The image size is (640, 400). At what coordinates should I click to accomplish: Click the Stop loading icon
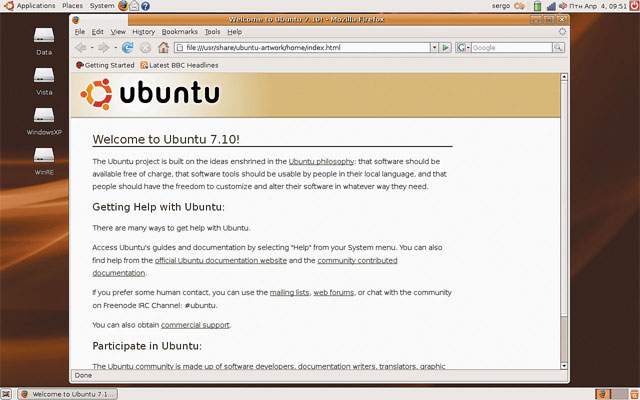tap(145, 48)
